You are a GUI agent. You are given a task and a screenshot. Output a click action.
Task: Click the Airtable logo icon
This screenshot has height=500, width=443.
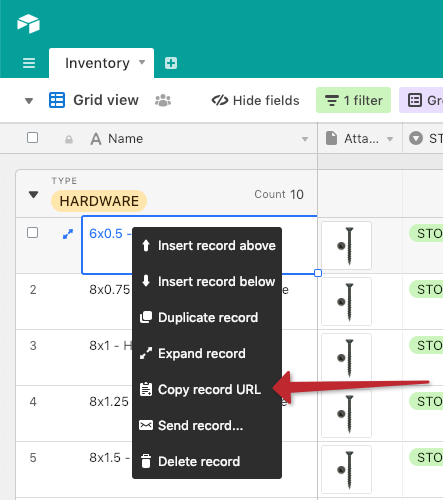point(28,24)
